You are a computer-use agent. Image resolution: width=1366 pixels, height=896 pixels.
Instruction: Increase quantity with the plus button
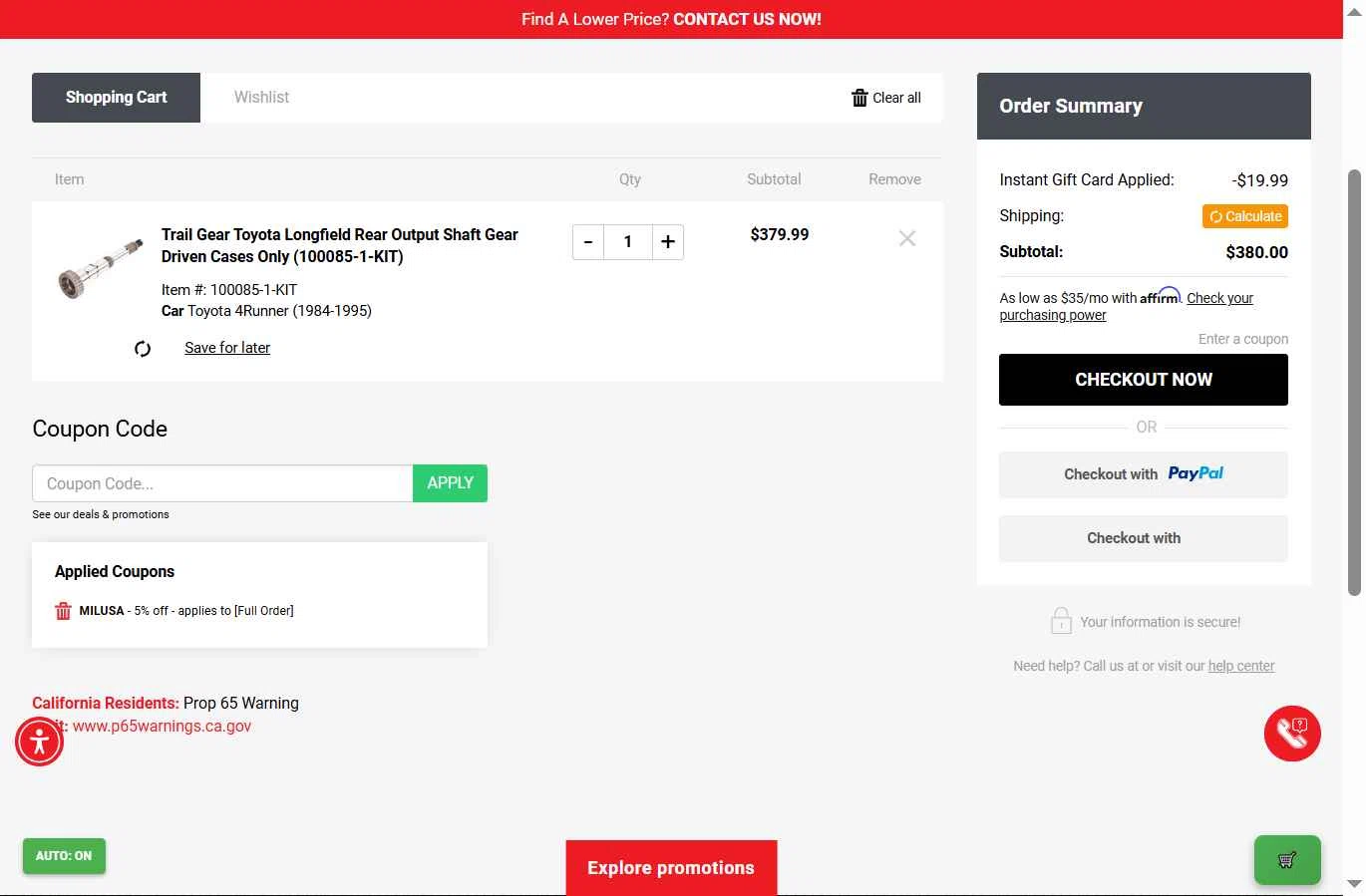tap(668, 242)
